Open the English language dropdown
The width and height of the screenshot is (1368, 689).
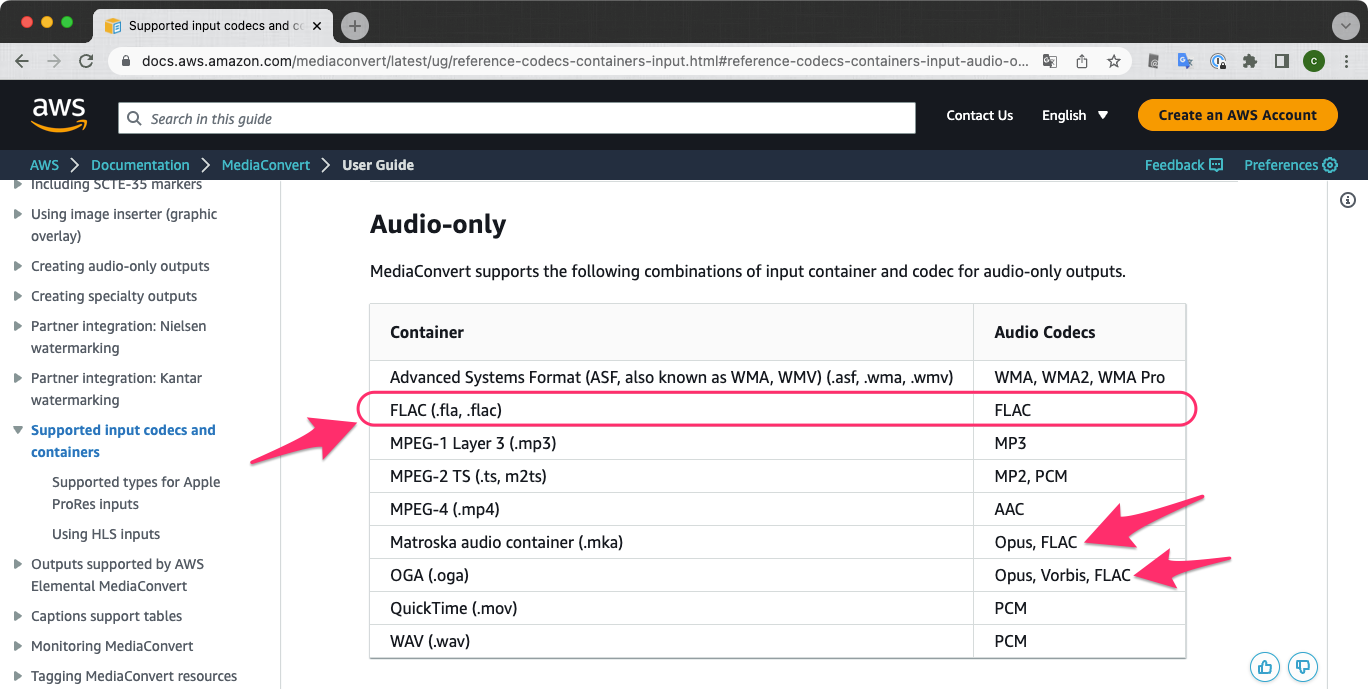1075,115
